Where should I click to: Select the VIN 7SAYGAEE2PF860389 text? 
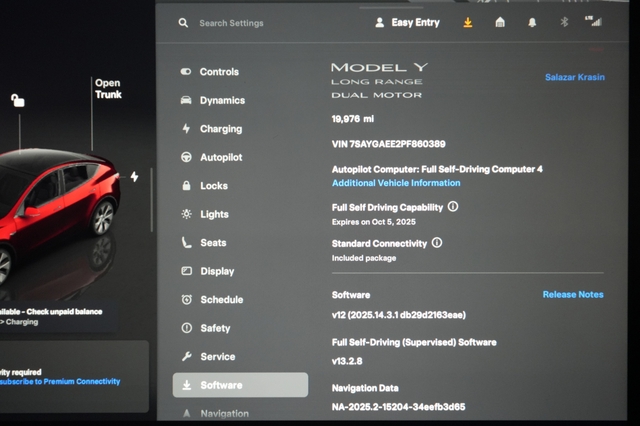[388, 144]
